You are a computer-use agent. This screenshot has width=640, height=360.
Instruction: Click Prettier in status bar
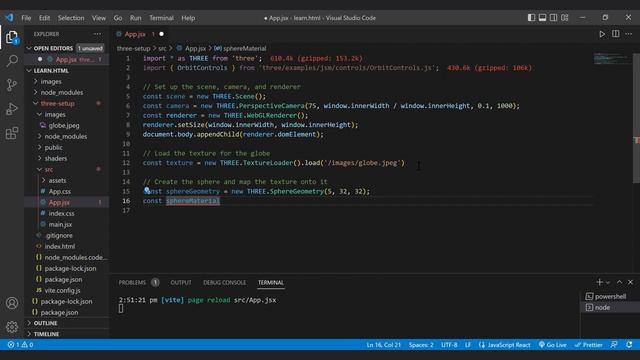pyautogui.click(x=588, y=345)
